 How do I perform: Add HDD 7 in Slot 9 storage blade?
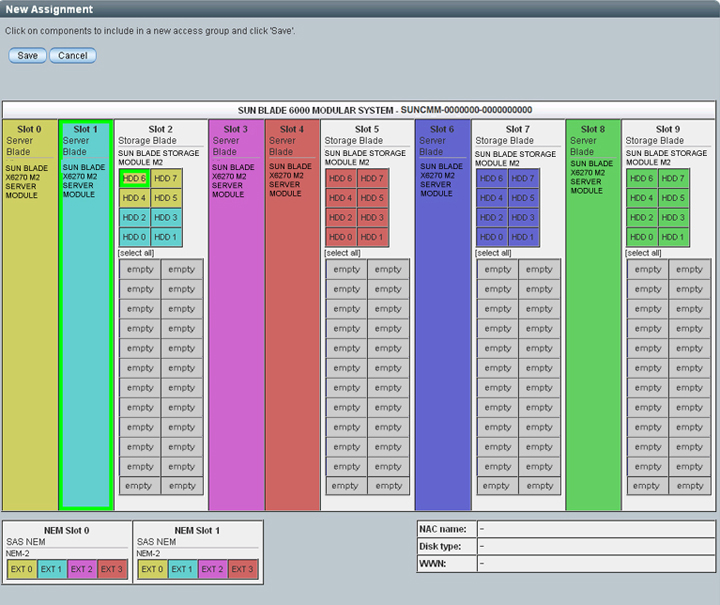(x=673, y=178)
